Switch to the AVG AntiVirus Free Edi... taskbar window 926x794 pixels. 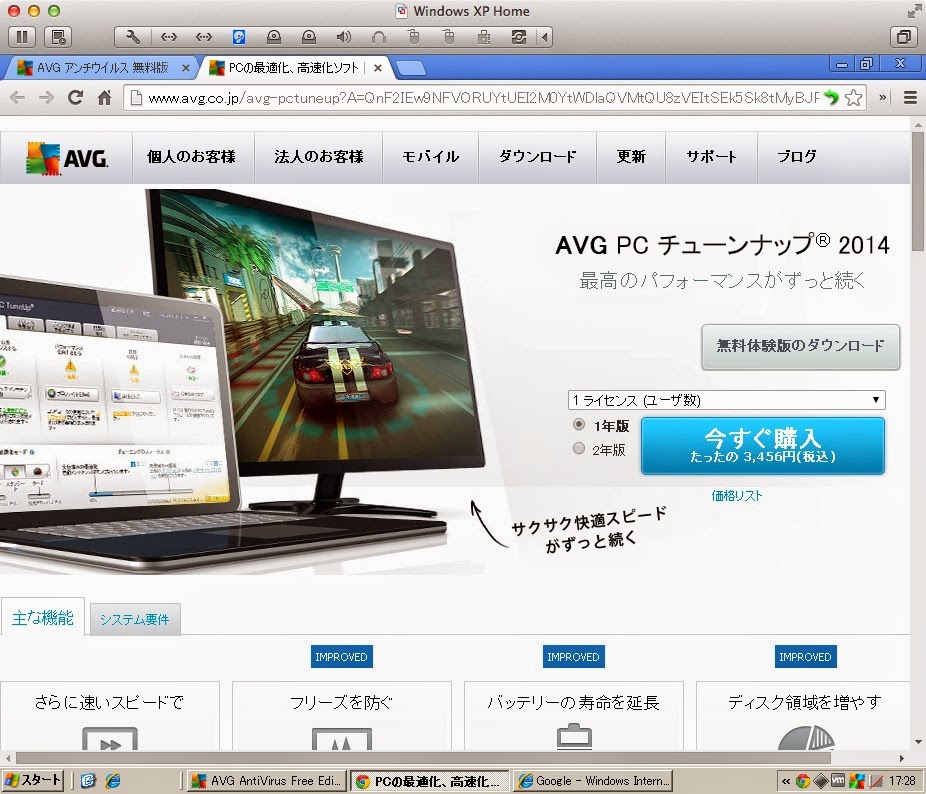[267, 781]
